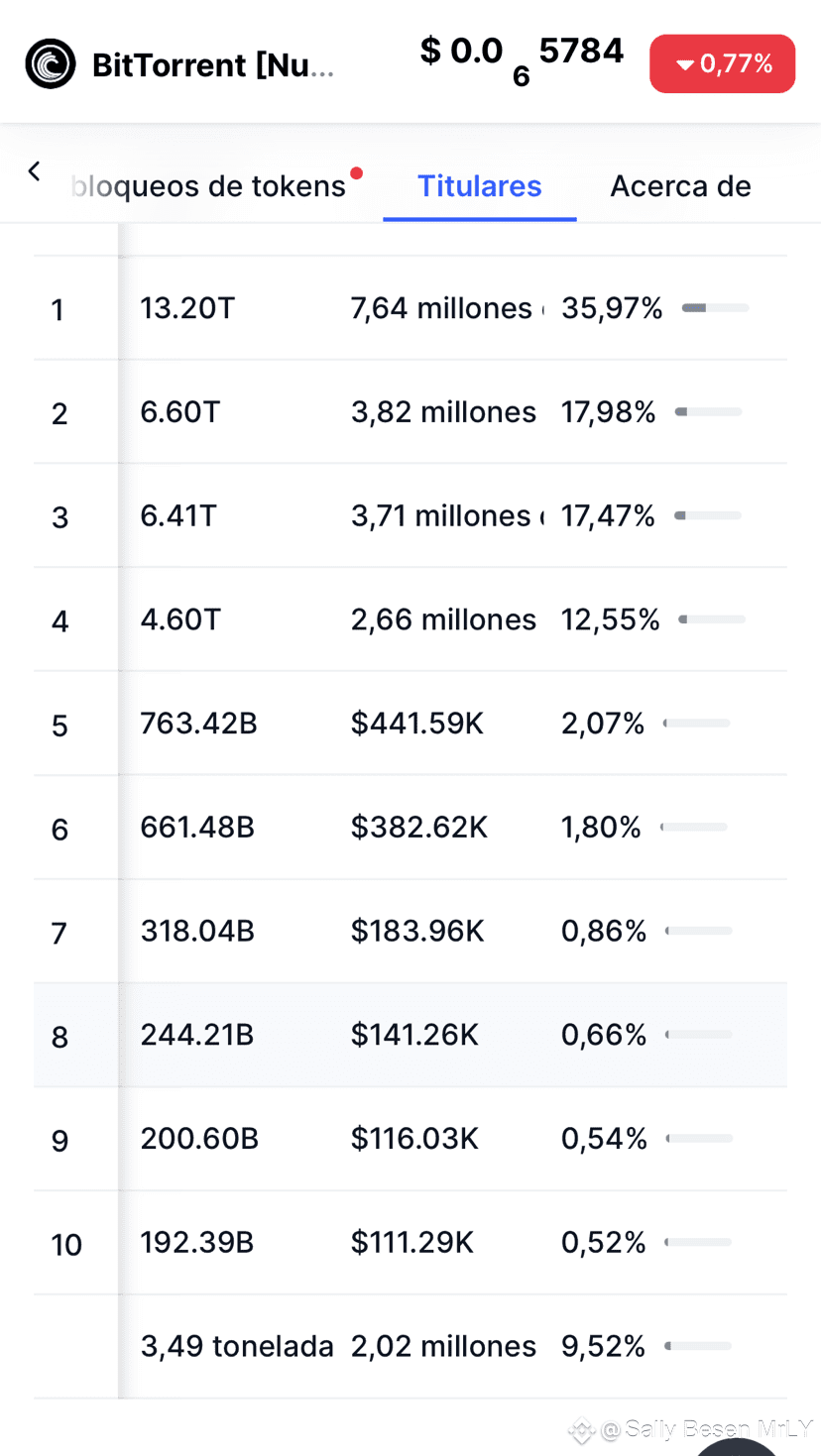
Task: Click the down arrow in the red badge
Action: point(684,64)
